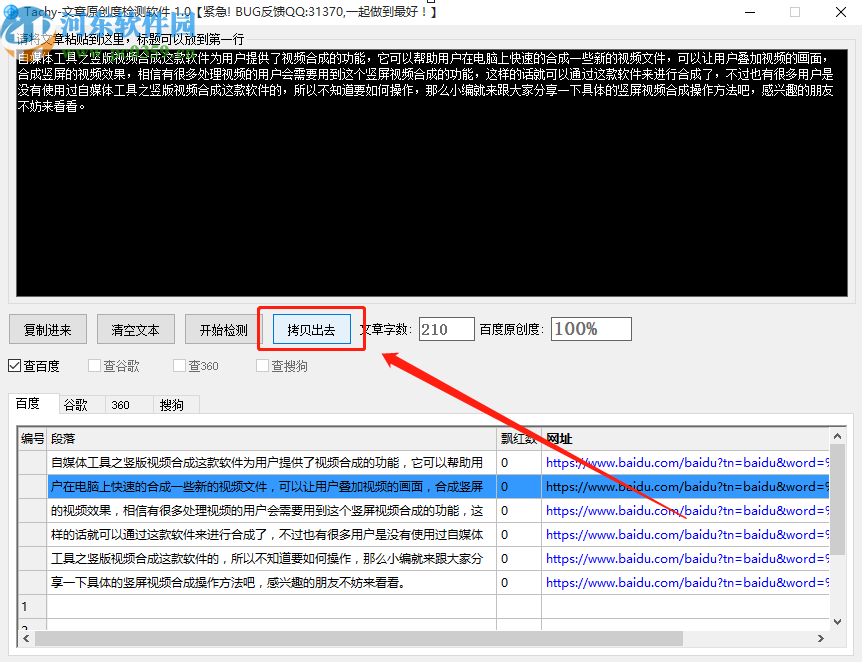Screen dimensions: 862x662
Task: Click the 清空文本 button to clear text
Action: pyautogui.click(x=134, y=328)
